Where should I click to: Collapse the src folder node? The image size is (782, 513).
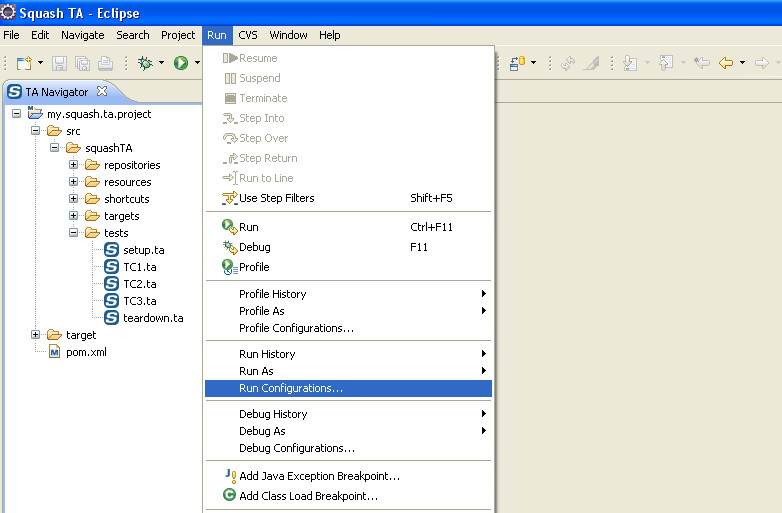[35, 131]
